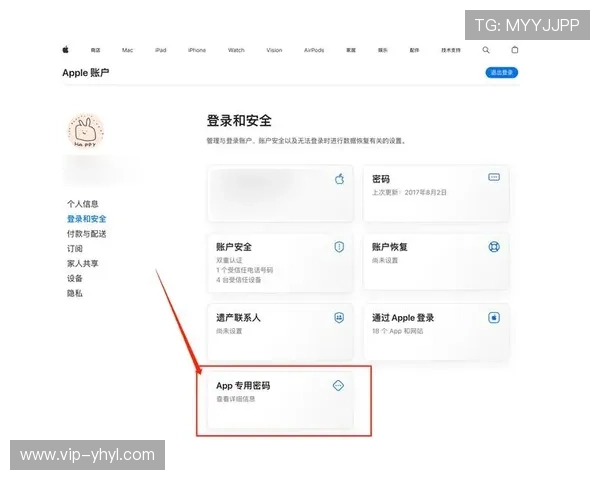This screenshot has height=480, width=600.
Task: Click the lifebuoy icon on the 账户恢复 card
Action: (x=494, y=247)
